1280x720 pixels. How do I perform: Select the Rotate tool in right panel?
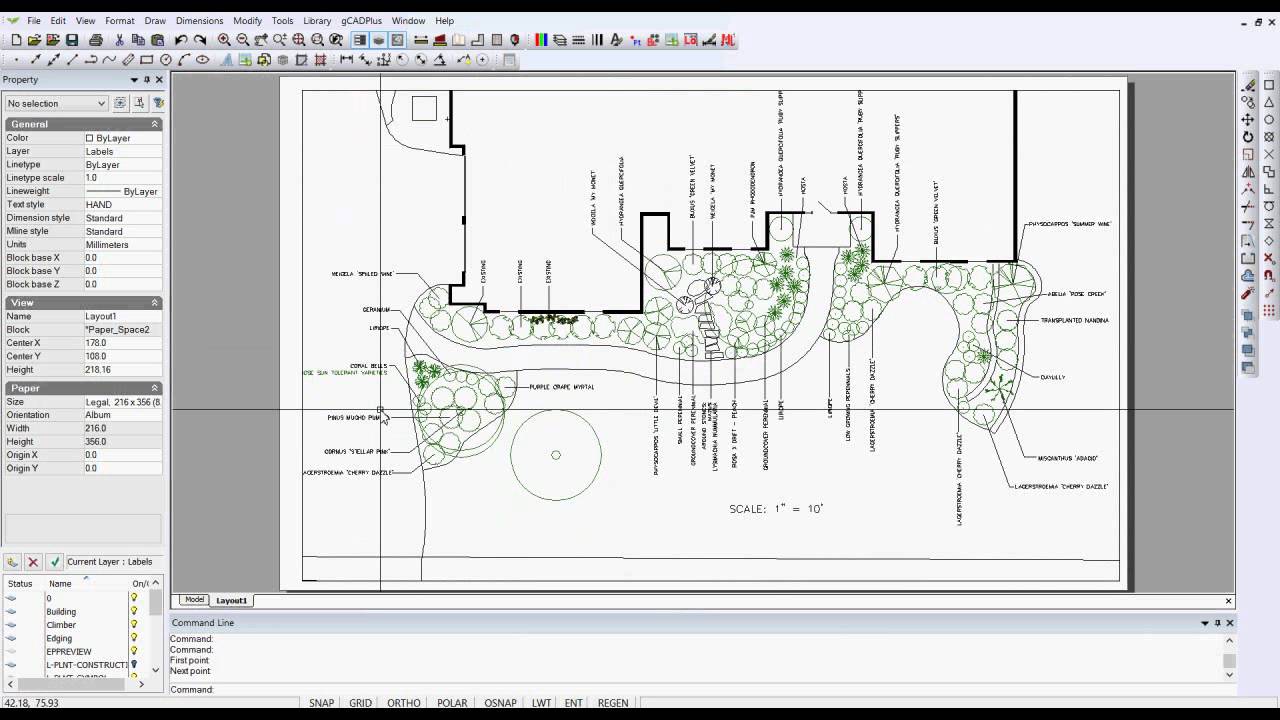[x=1247, y=137]
